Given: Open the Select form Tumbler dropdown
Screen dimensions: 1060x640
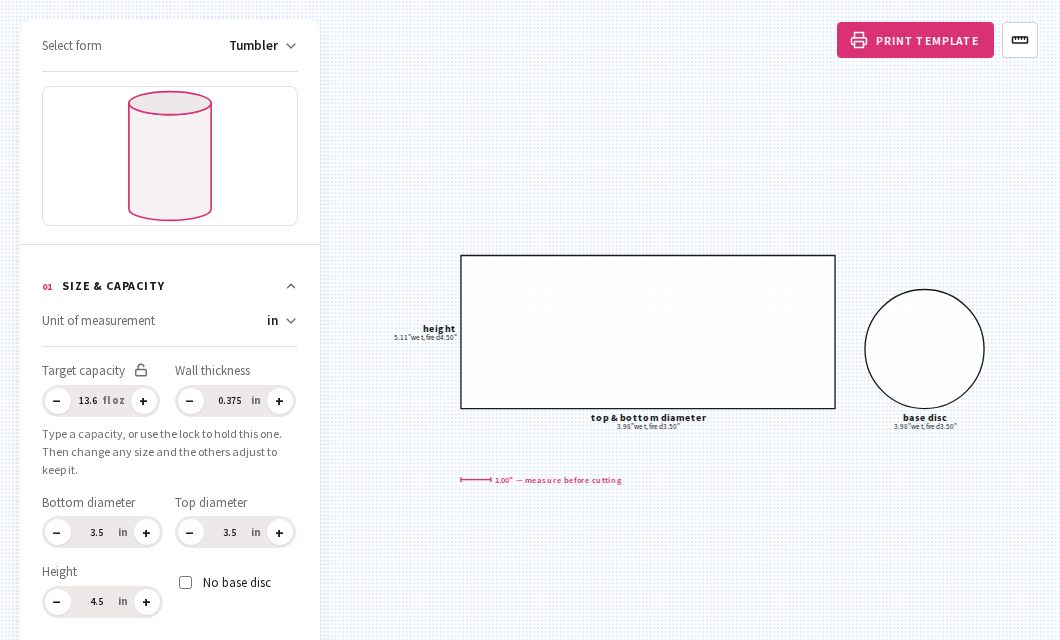Looking at the screenshot, I should pos(262,45).
